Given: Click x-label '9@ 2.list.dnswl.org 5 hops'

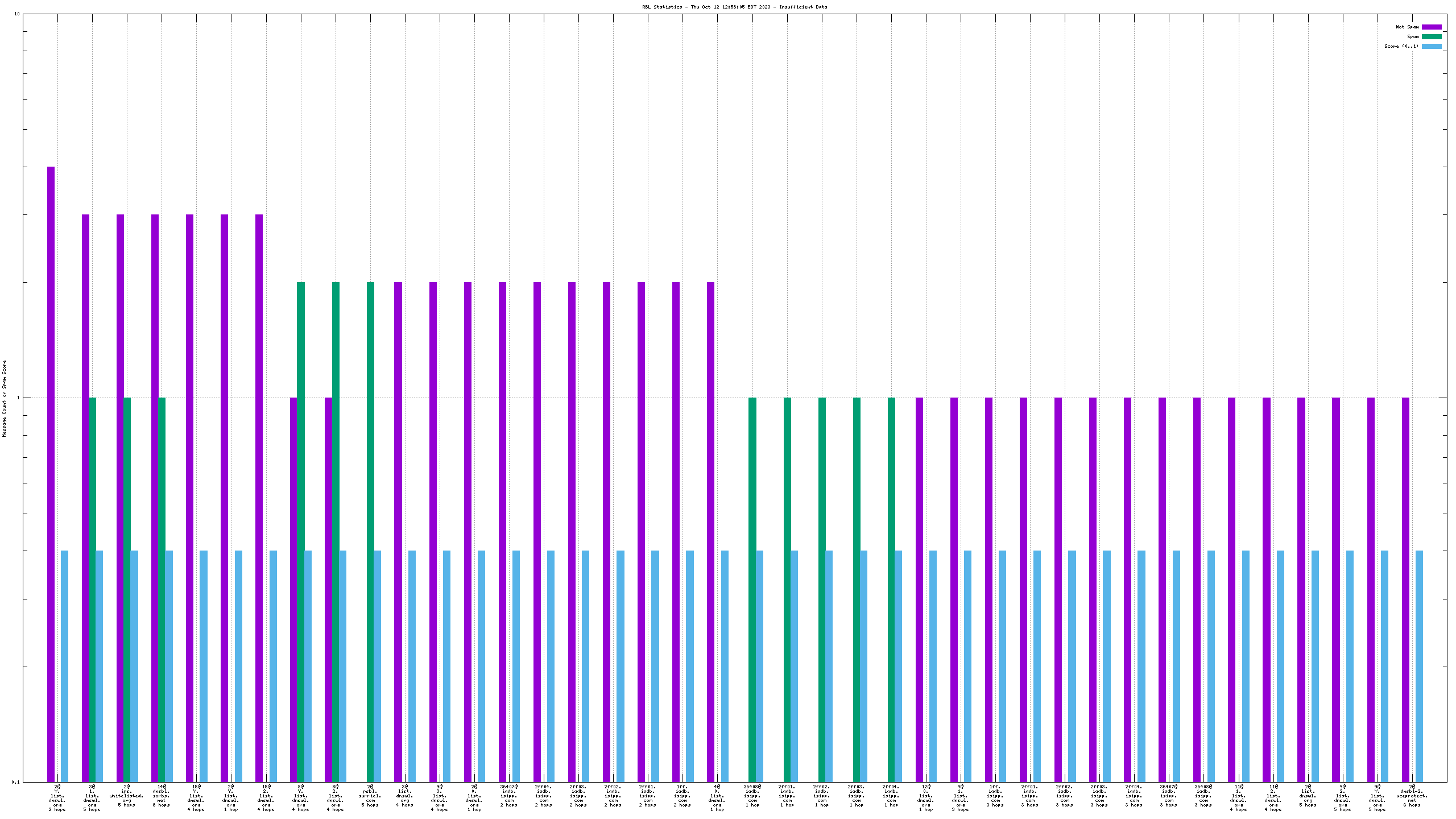Looking at the screenshot, I should [1343, 798].
